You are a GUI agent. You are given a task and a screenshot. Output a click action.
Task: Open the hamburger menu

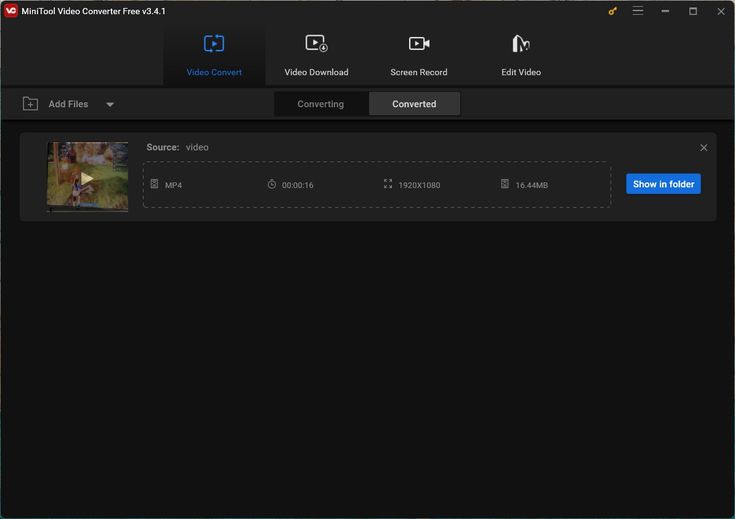coord(638,11)
